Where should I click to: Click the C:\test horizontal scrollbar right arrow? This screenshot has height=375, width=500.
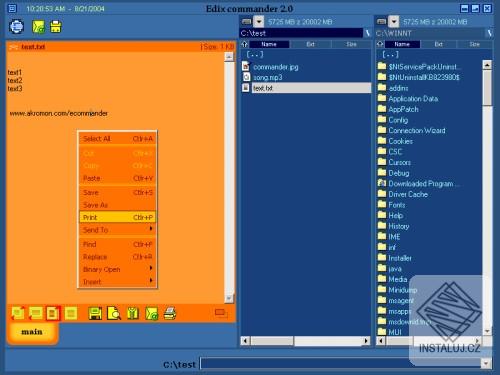click(366, 341)
